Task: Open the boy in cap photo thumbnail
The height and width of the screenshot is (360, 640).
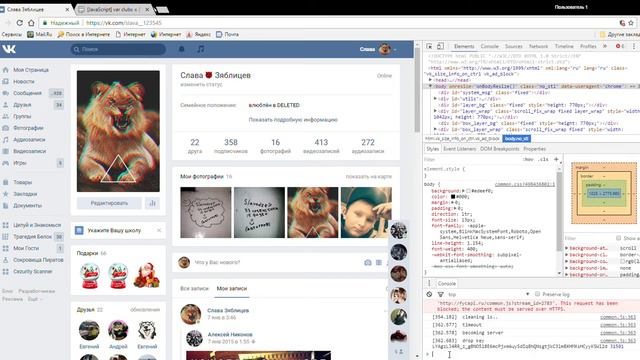Action: coord(366,212)
